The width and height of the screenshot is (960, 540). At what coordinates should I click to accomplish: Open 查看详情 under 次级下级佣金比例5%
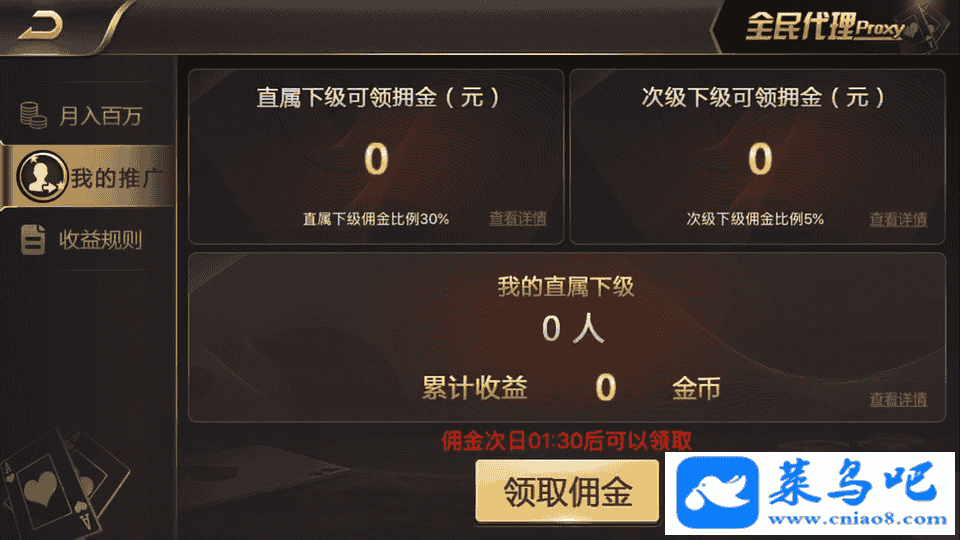click(898, 219)
